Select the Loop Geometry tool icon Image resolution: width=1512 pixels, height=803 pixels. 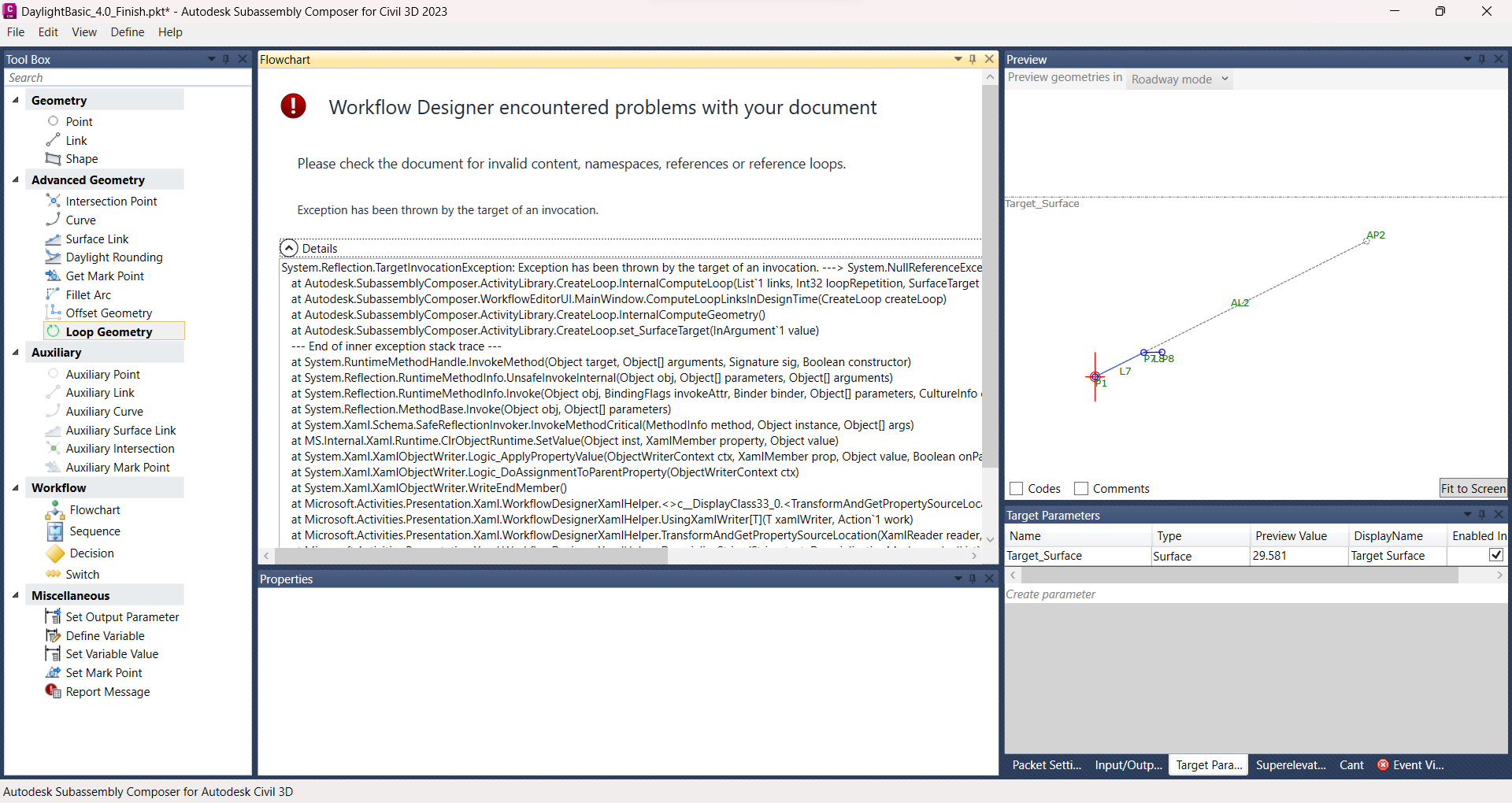[53, 331]
